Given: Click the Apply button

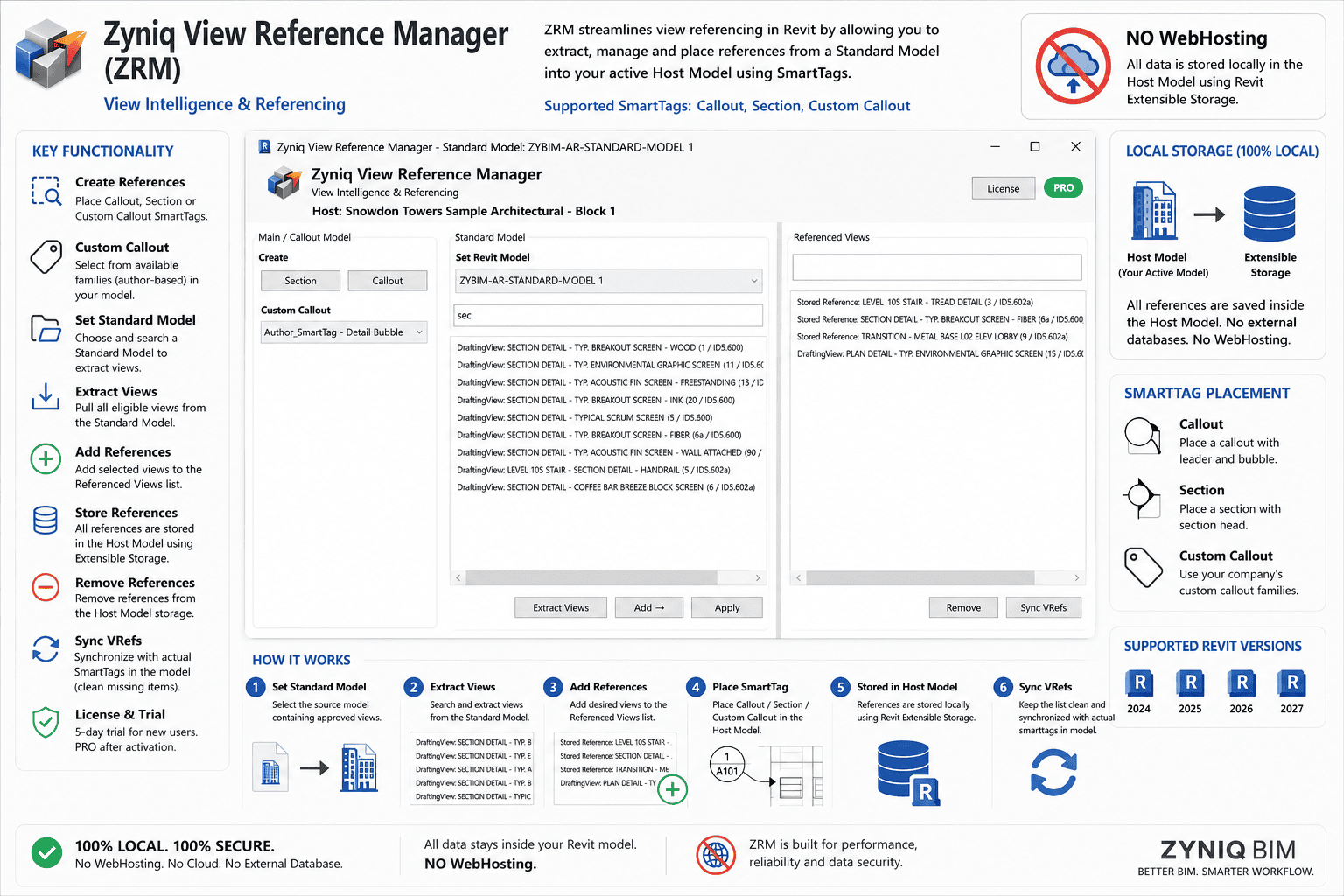Looking at the screenshot, I should click(x=727, y=607).
